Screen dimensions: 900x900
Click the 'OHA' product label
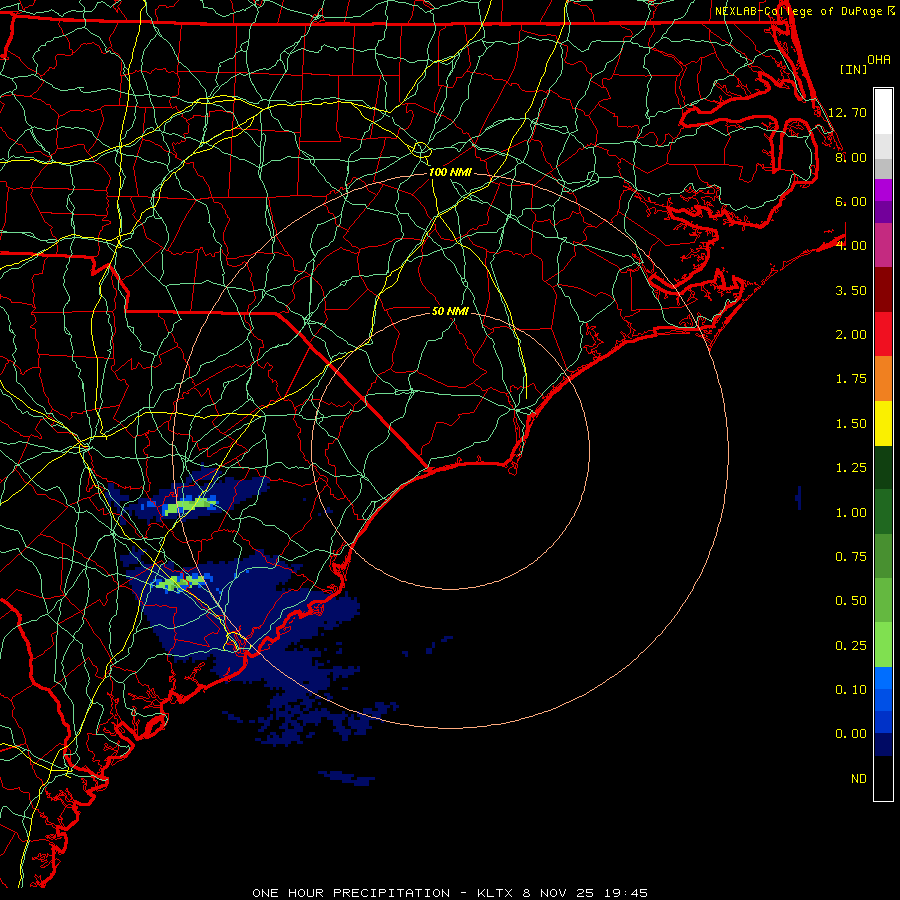[x=879, y=60]
